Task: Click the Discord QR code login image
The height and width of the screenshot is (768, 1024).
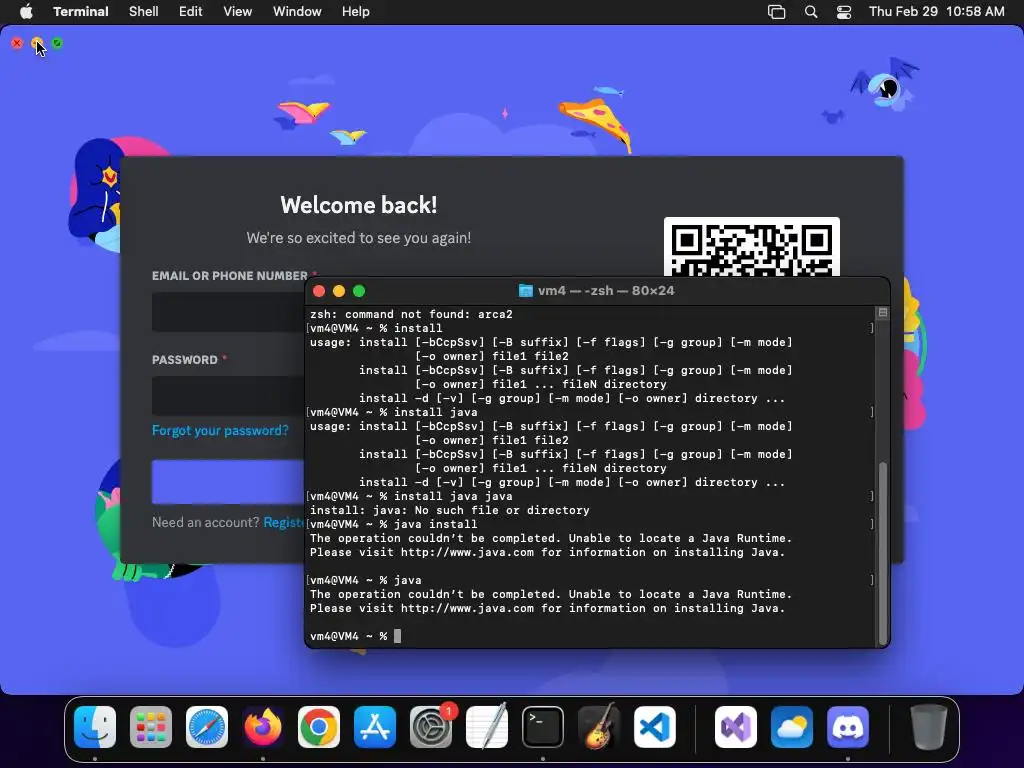Action: (752, 247)
